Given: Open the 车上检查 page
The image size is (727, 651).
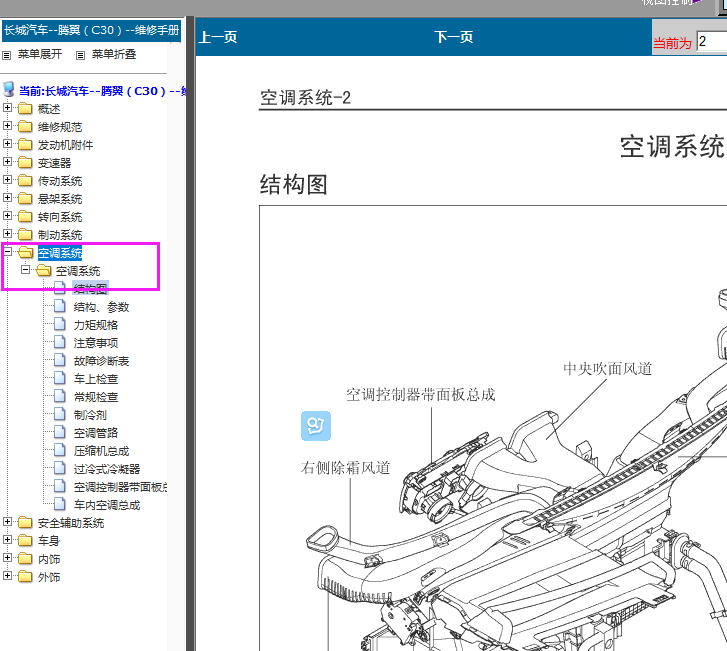Looking at the screenshot, I should 96,379.
